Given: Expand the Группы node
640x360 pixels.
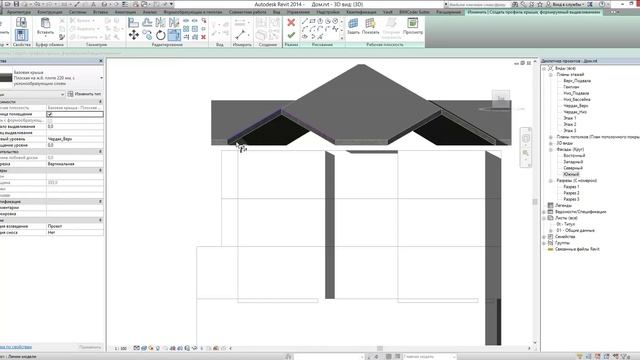Looking at the screenshot, I should [544, 243].
